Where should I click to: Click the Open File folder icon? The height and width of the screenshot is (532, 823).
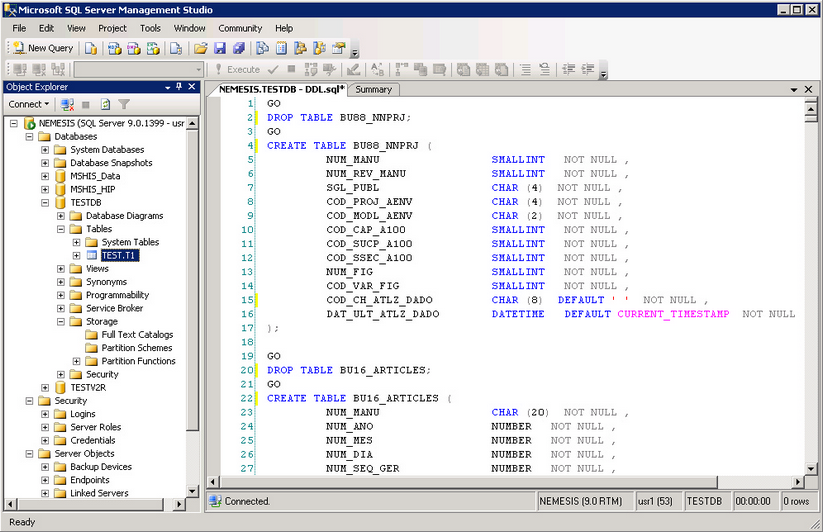pos(200,48)
